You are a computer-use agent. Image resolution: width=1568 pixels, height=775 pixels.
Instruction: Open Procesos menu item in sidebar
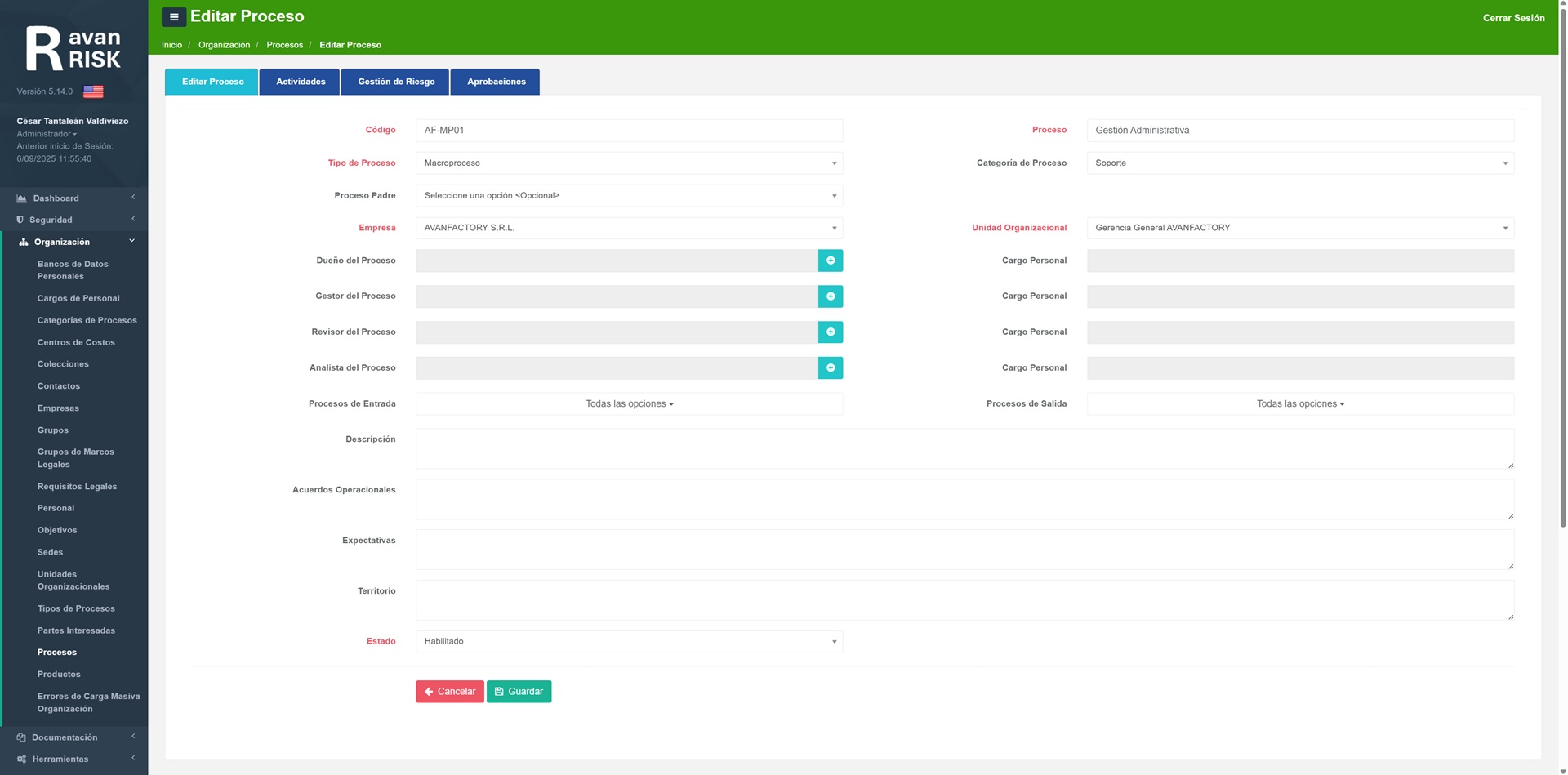click(x=57, y=653)
